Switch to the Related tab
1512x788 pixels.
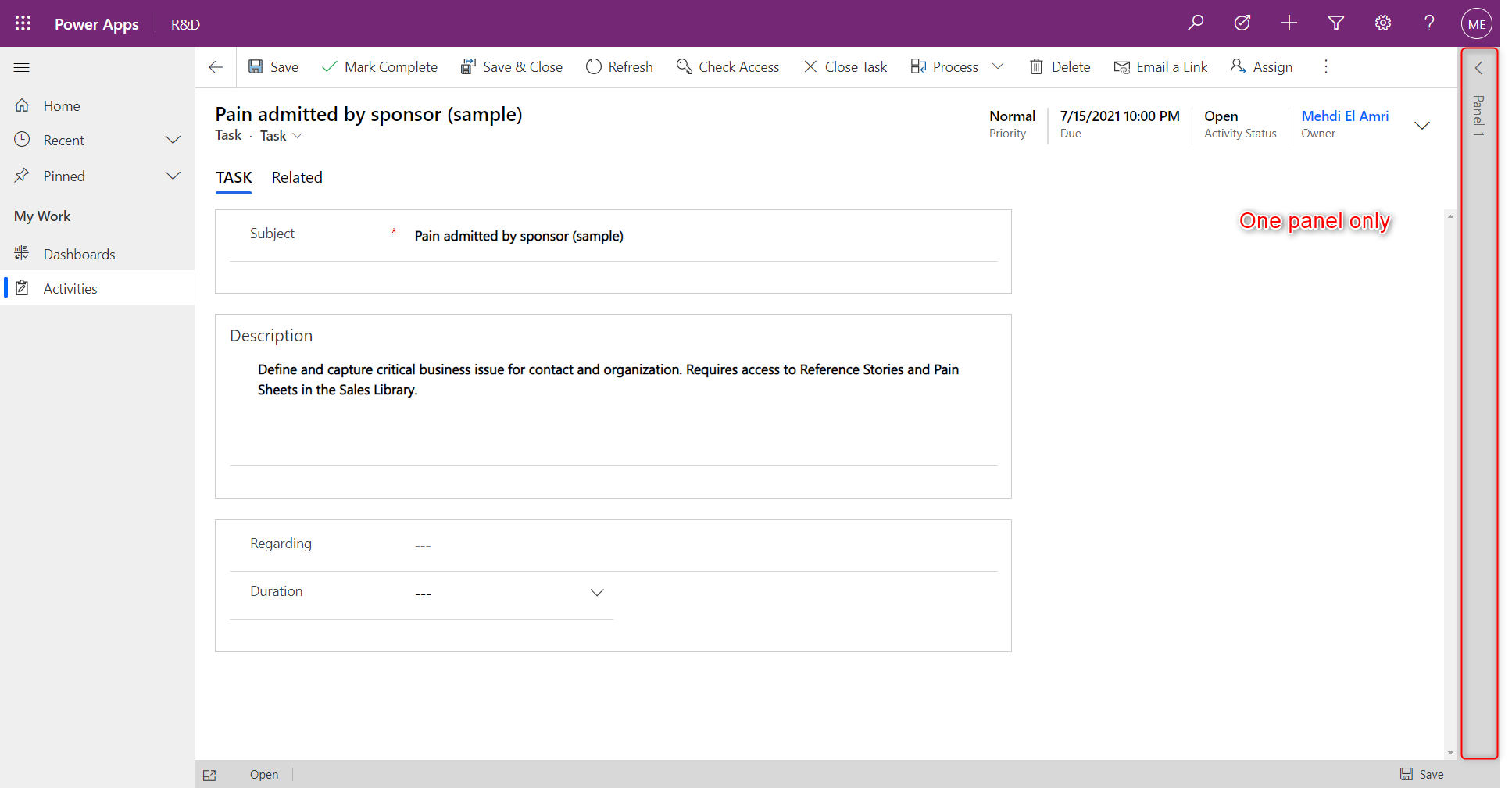pos(297,177)
